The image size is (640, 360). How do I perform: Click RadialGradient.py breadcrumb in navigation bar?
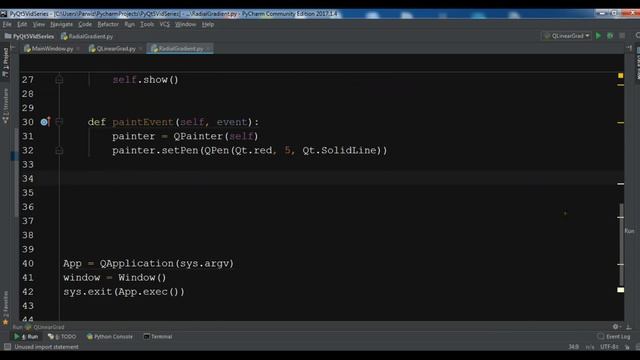pyautogui.click(x=87, y=36)
